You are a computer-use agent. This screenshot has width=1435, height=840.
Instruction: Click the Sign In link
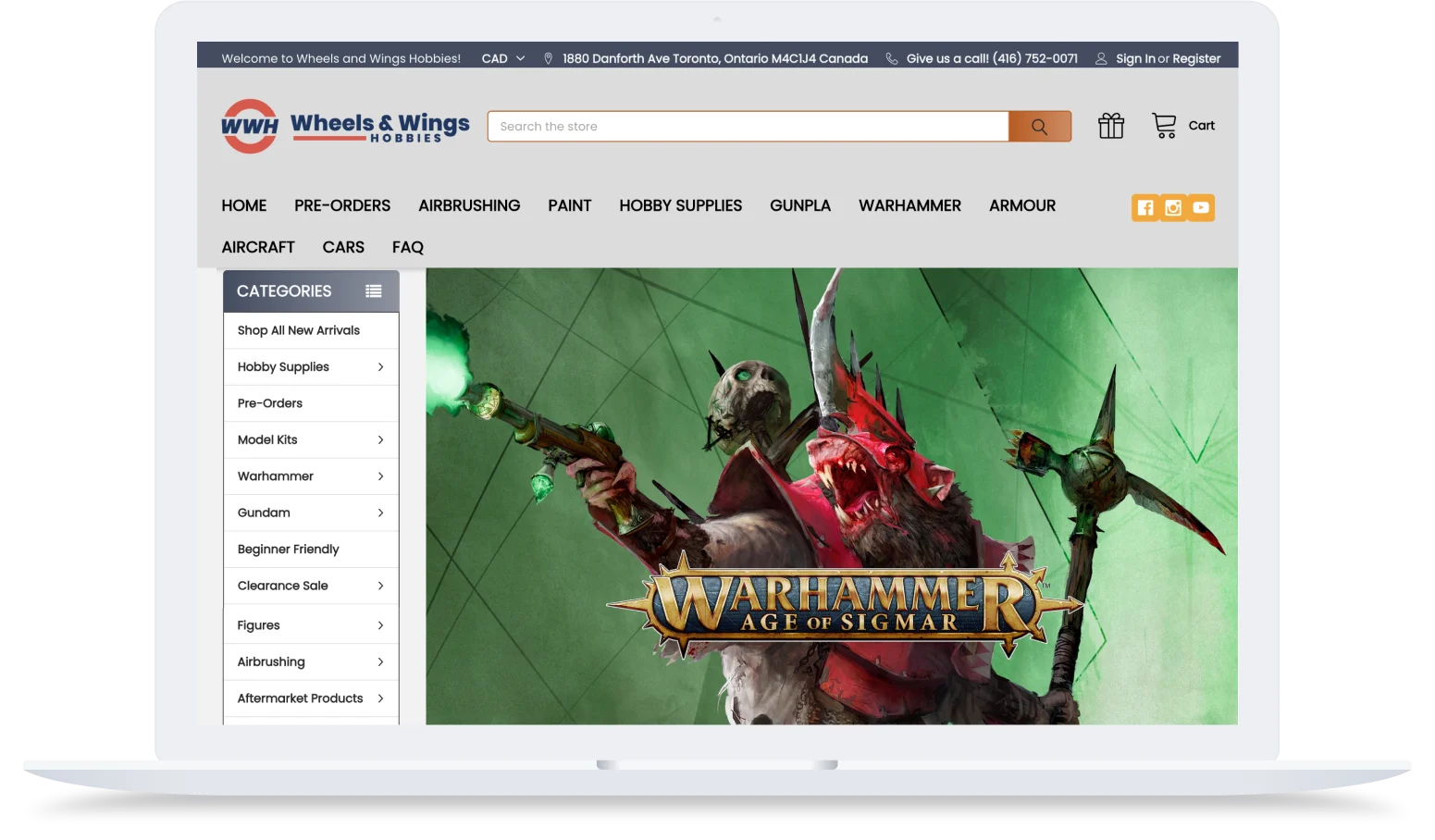click(1135, 59)
